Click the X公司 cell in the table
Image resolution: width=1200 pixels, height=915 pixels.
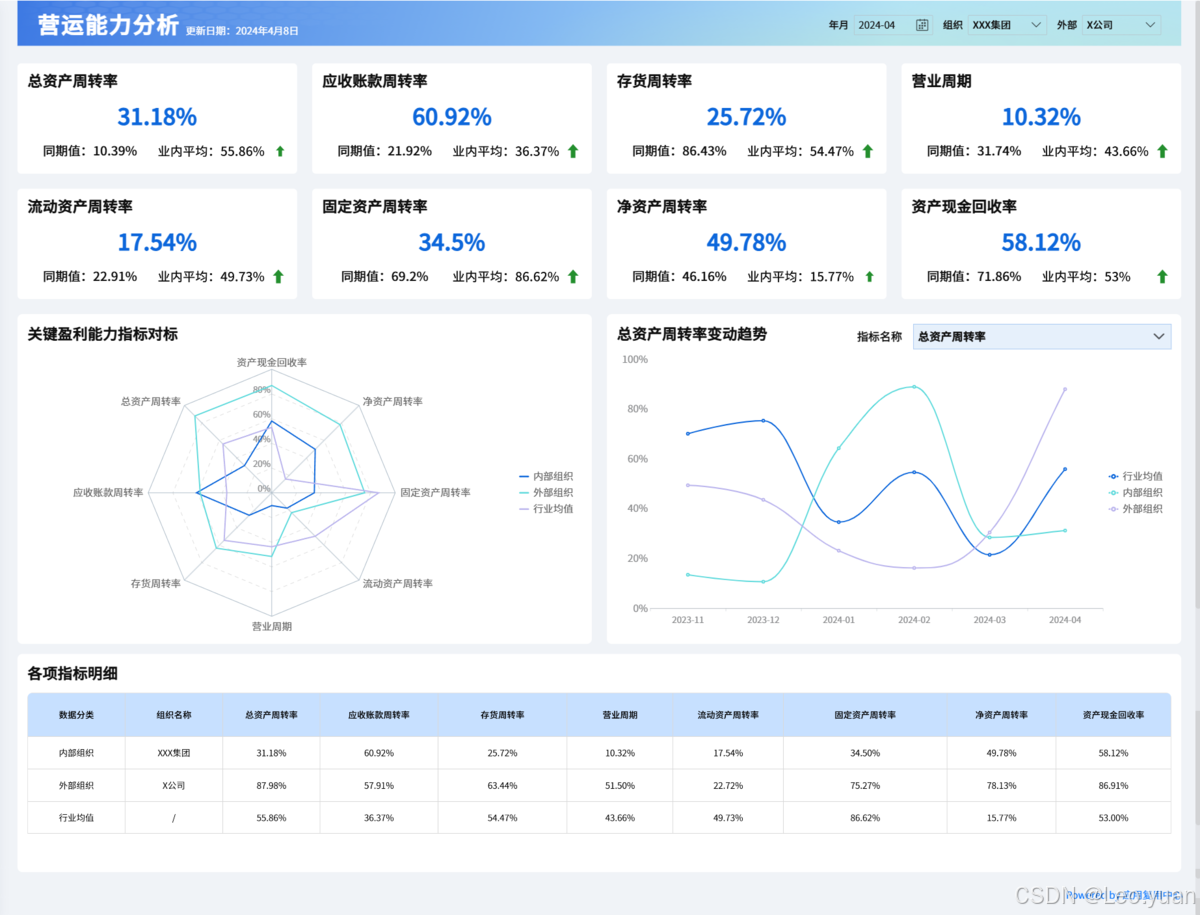point(174,785)
